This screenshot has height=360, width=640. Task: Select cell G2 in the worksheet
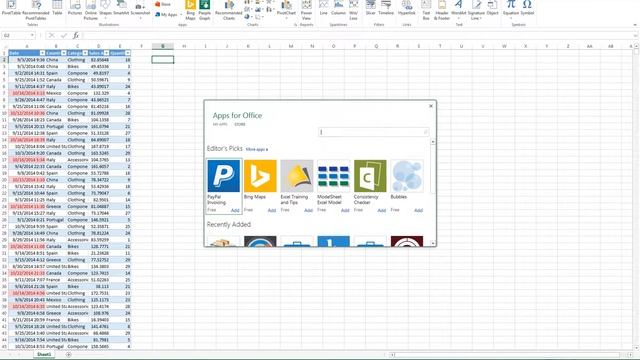(163, 60)
